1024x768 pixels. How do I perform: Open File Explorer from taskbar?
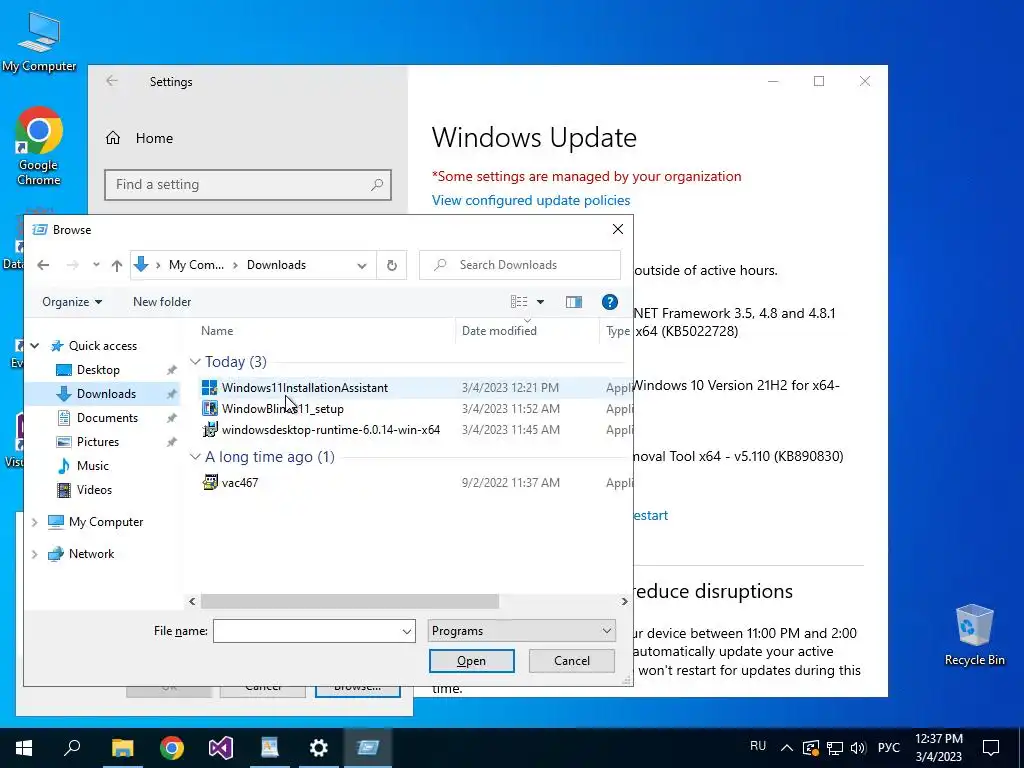pyautogui.click(x=122, y=748)
